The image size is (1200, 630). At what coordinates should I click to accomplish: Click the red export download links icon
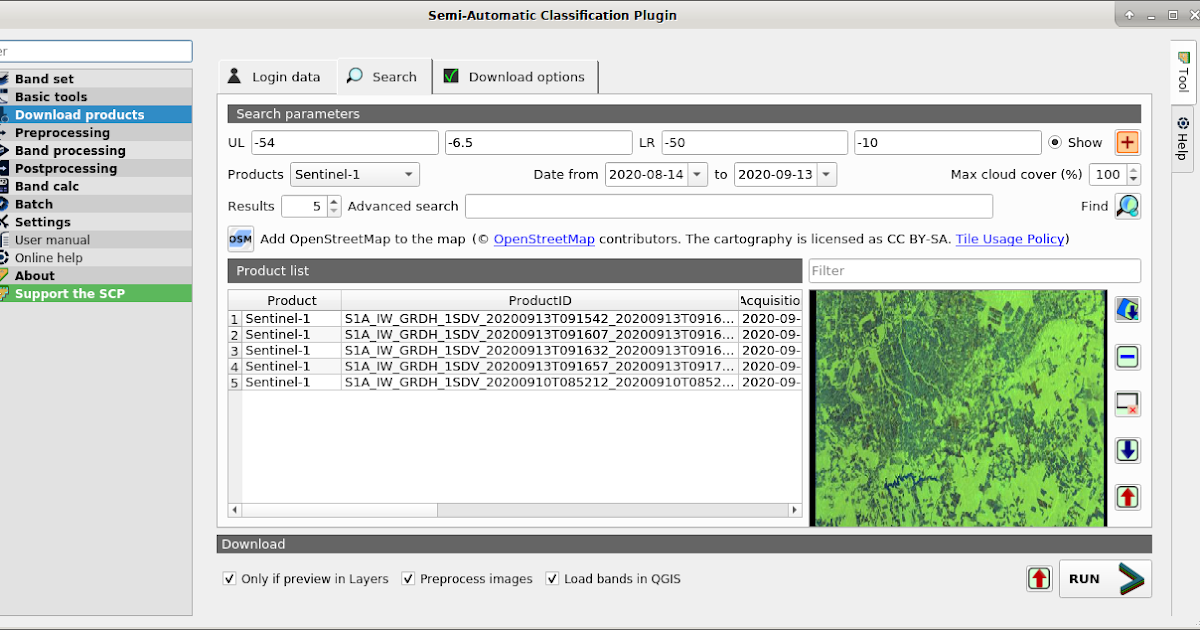tap(1127, 497)
